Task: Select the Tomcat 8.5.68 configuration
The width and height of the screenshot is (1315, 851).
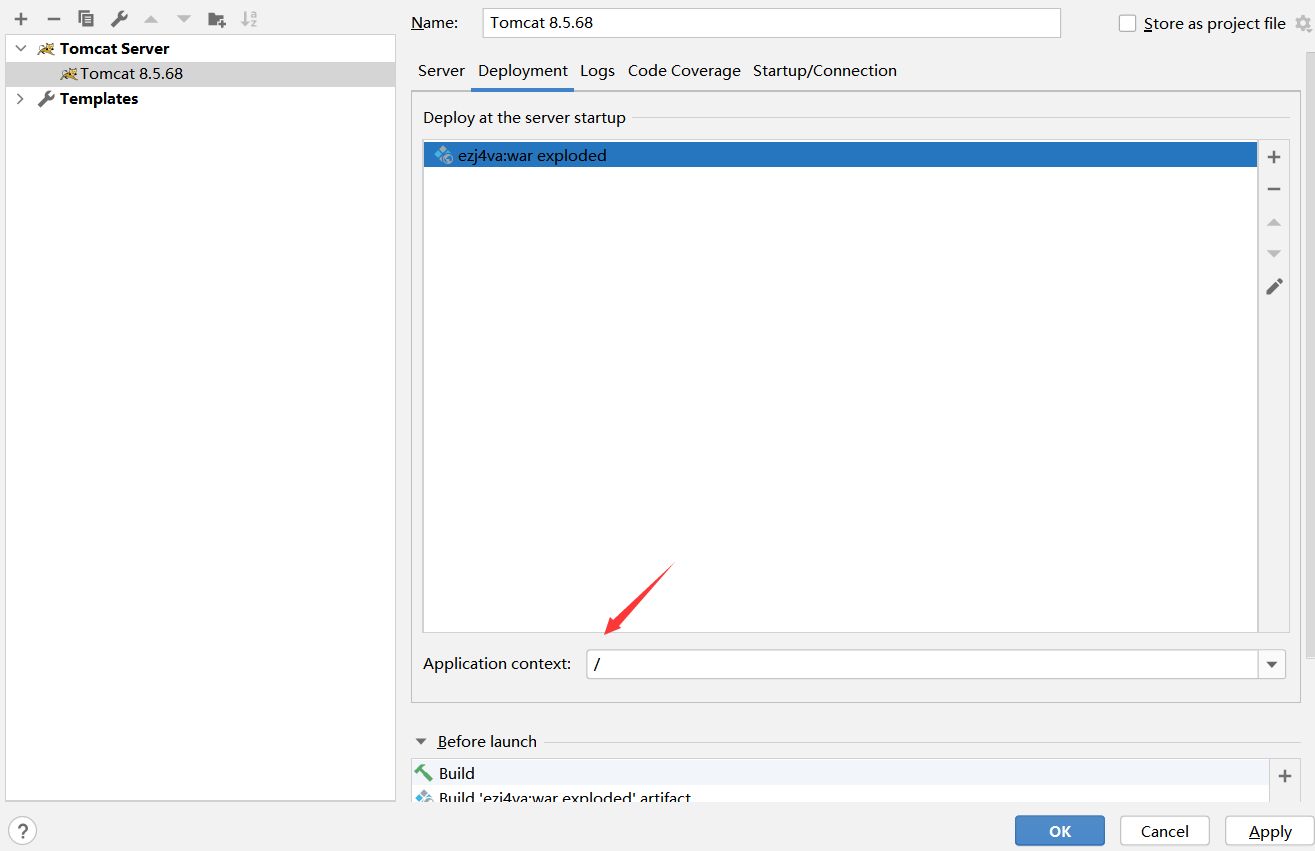Action: click(200, 74)
